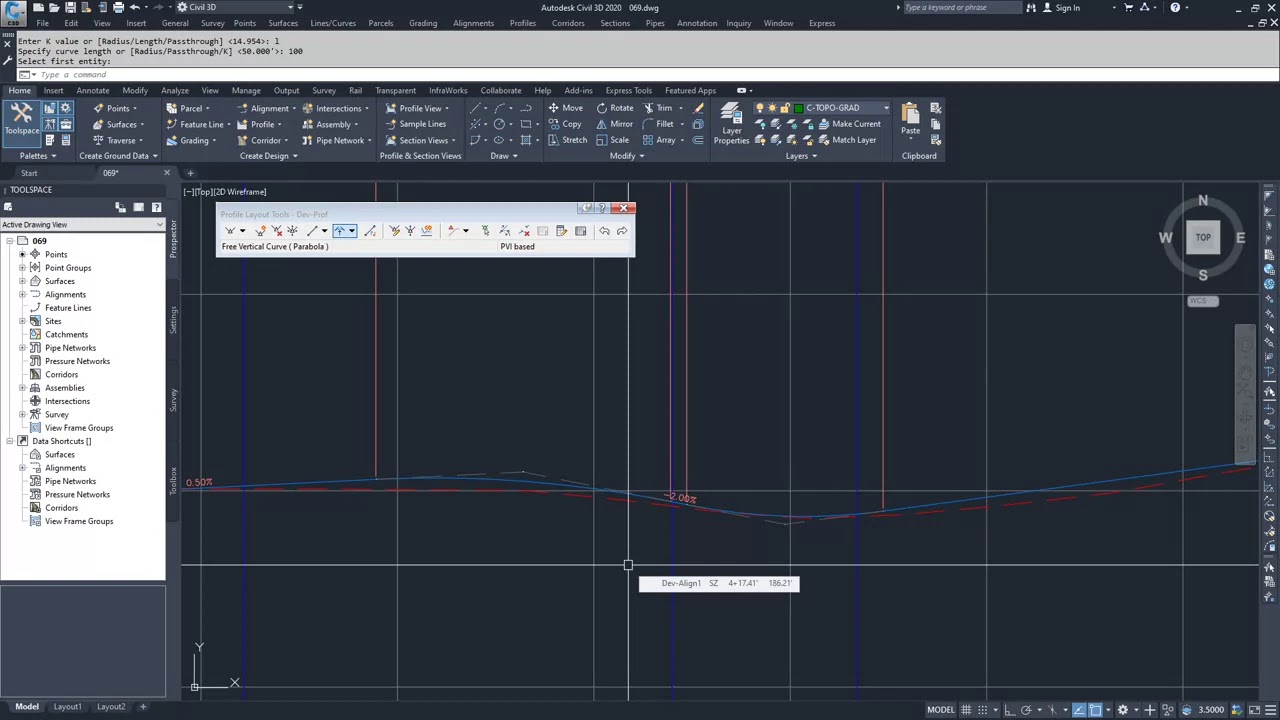Select the Rotate tool
This screenshot has width=1280, height=720.
[614, 108]
